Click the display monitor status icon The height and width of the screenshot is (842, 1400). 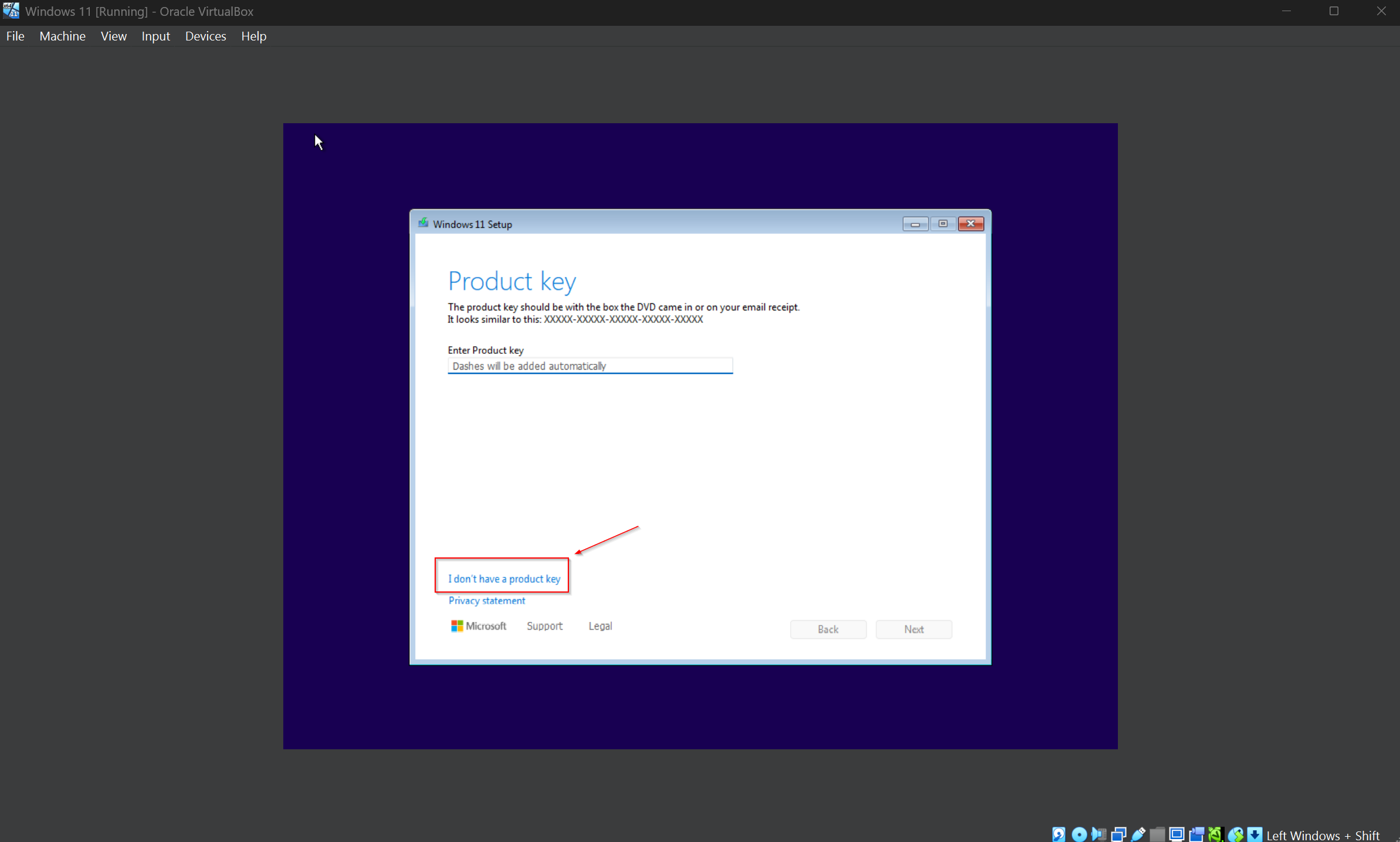(x=1177, y=834)
